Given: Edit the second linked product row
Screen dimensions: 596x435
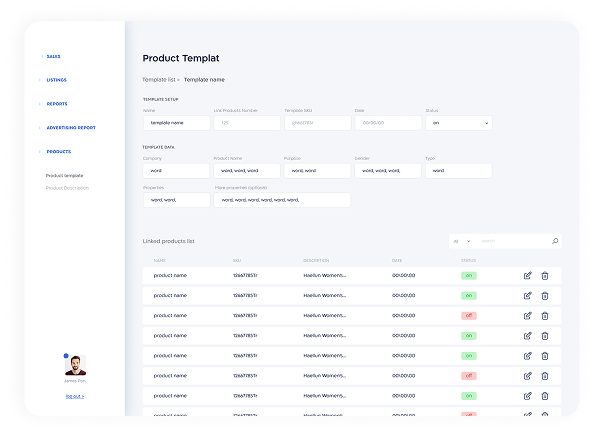Looking at the screenshot, I should 527,295.
